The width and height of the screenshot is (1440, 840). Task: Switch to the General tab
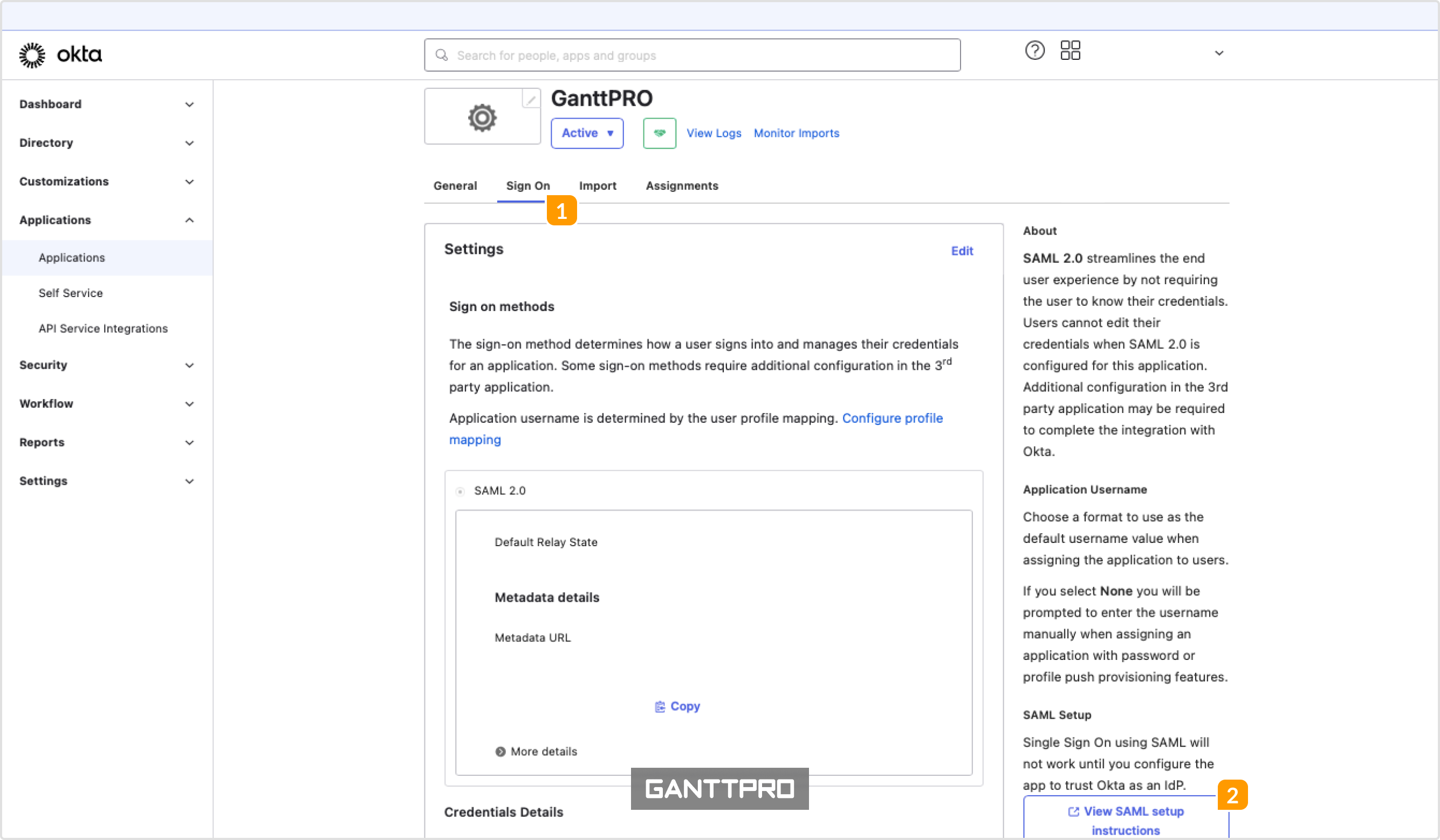pyautogui.click(x=455, y=185)
